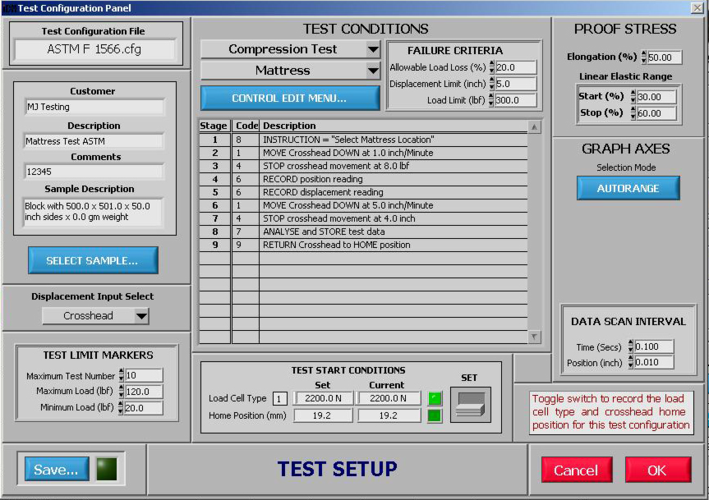Click the Customer field MJ Testing
709x500 pixels.
click(94, 107)
